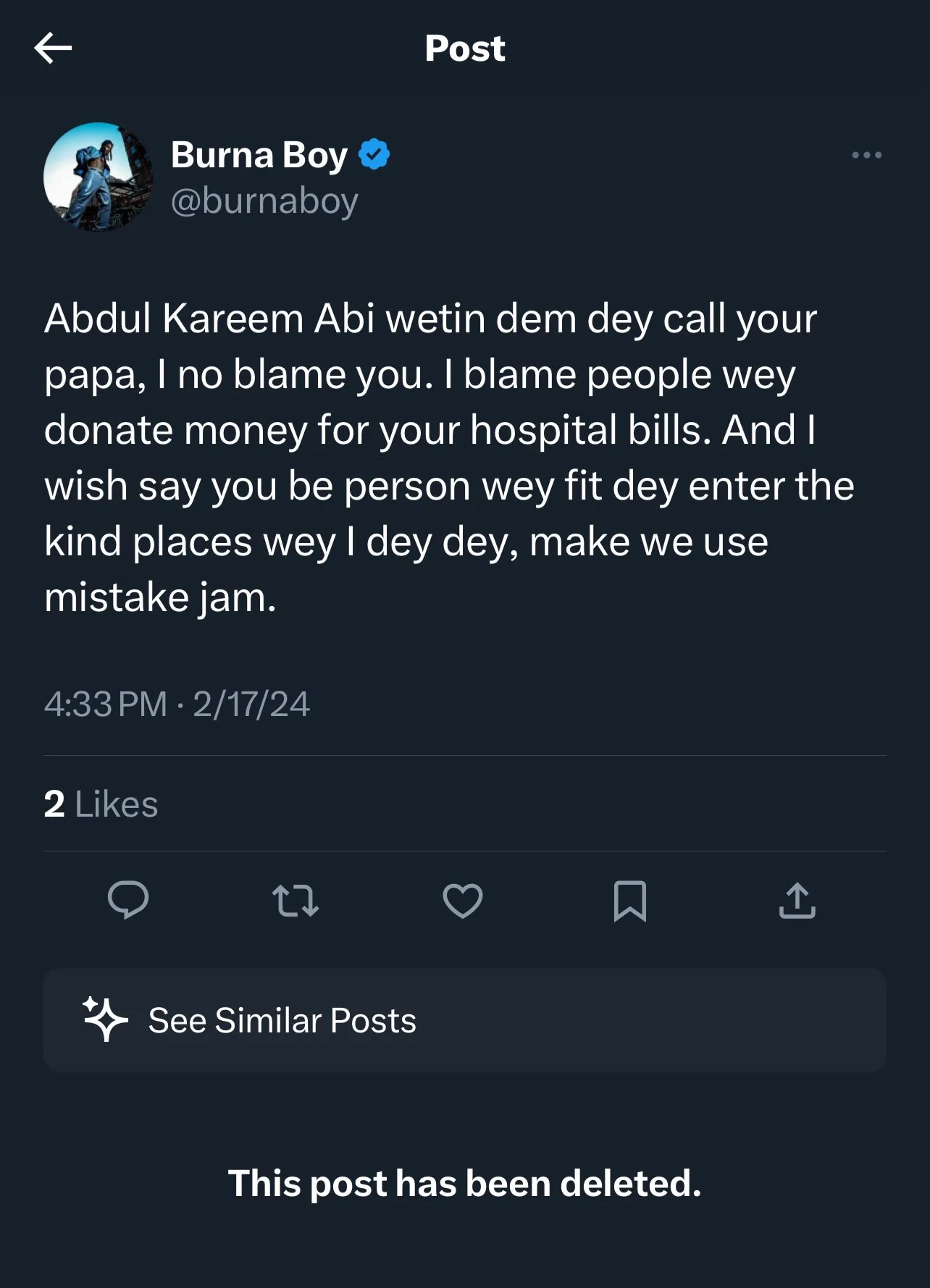This screenshot has width=930, height=1288.
Task: Tap the Post header title
Action: (x=465, y=49)
